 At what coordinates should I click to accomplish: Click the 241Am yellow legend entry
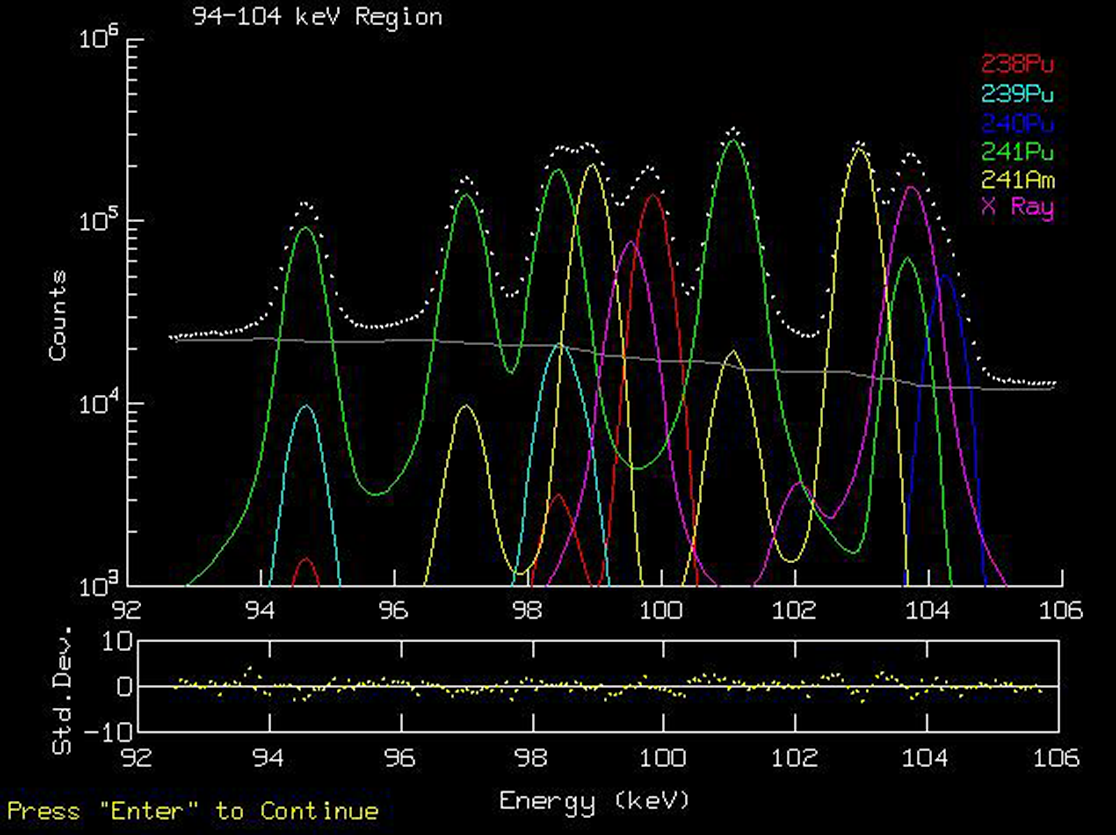1017,180
